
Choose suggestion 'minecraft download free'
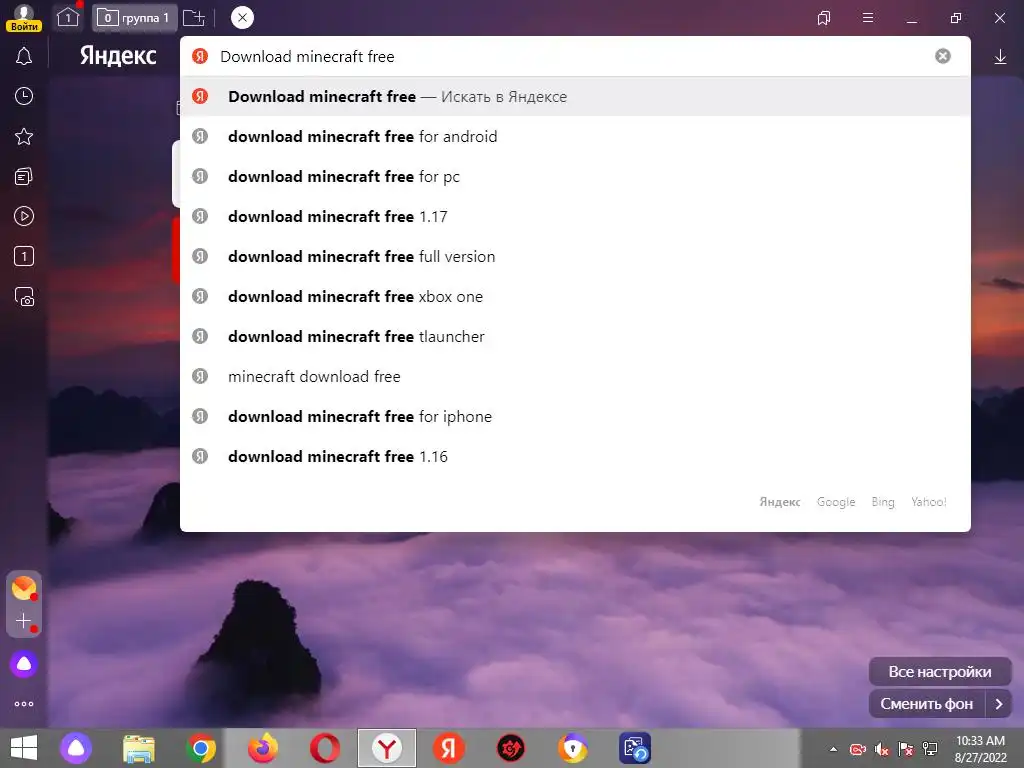coord(575,376)
